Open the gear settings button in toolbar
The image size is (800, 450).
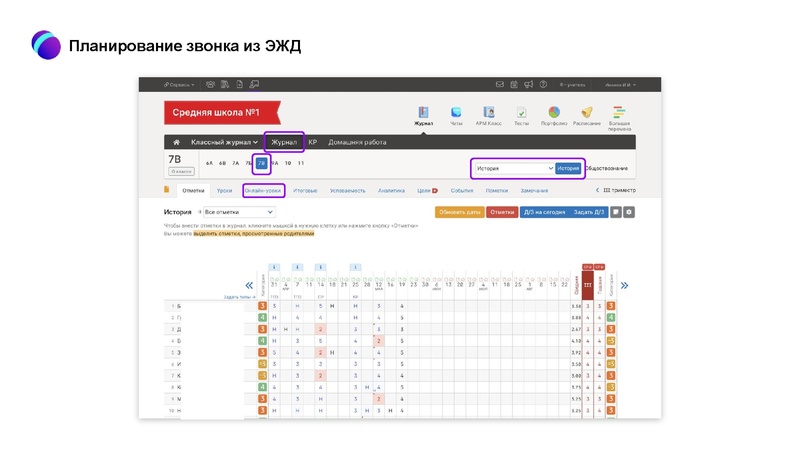[629, 212]
